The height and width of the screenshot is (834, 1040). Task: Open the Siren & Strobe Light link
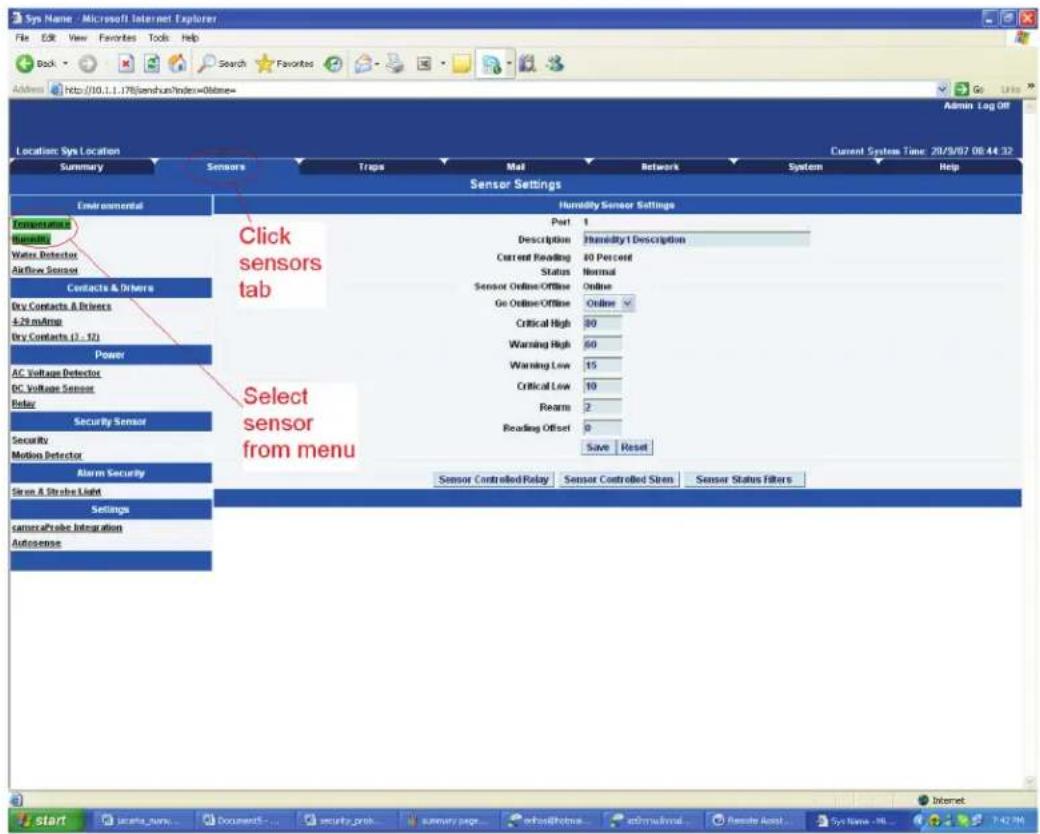(x=56, y=492)
